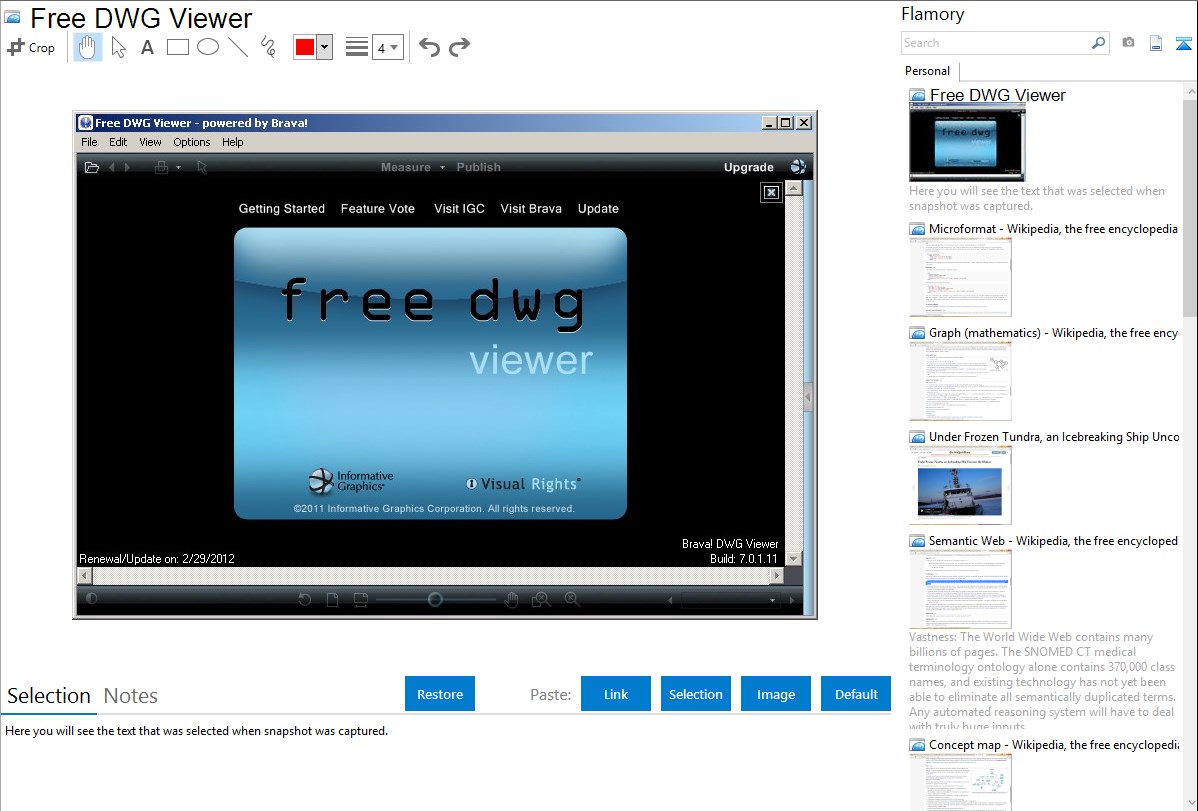
Task: Close the DWG Viewer welcome panel with X
Action: 772,193
